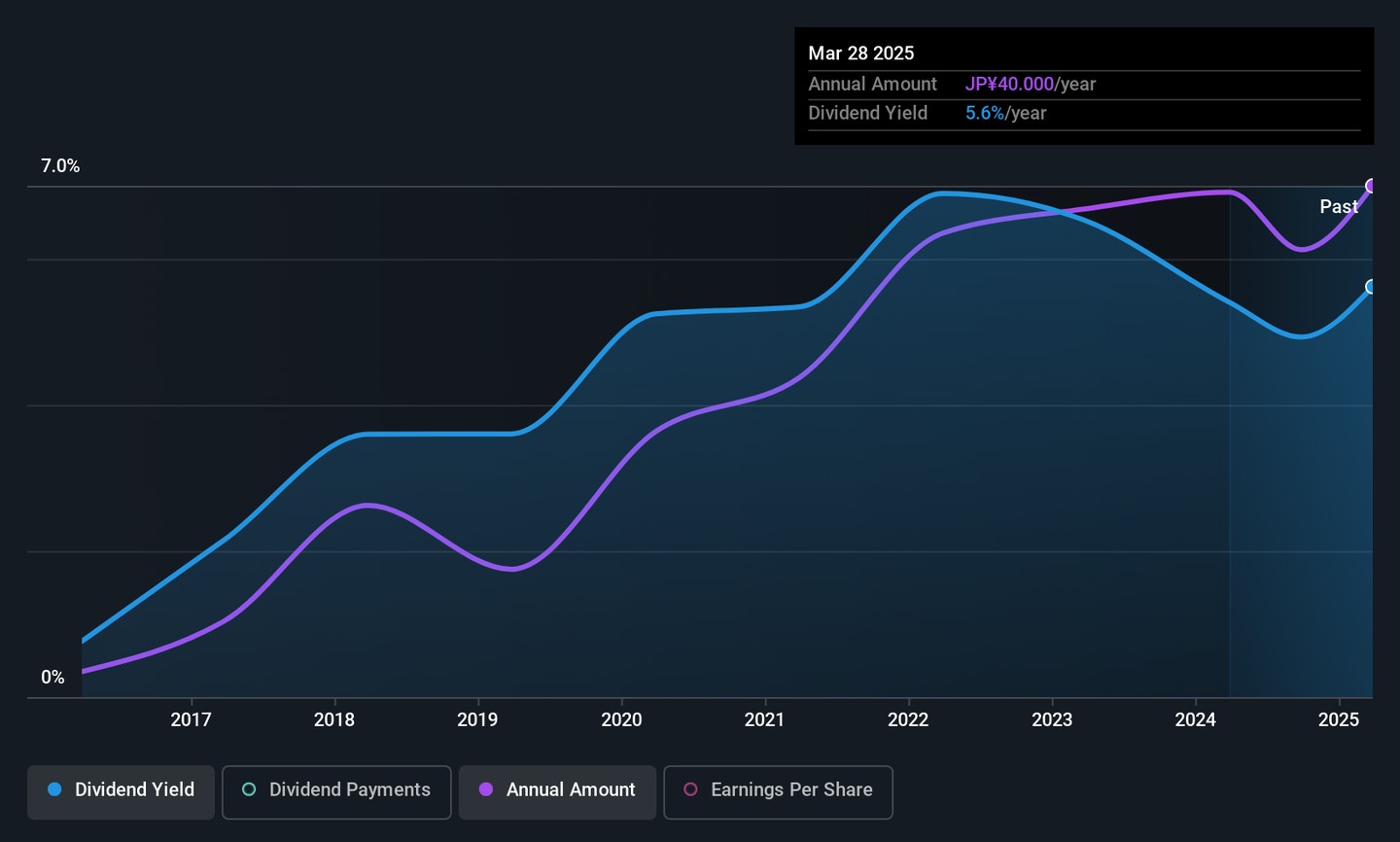Click the 7.0% y-axis label

[60, 166]
